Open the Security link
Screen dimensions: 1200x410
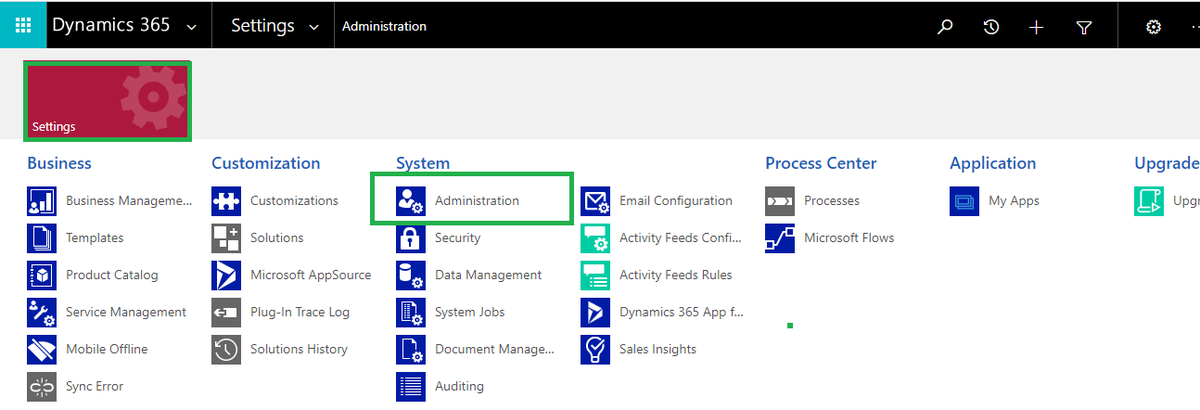point(458,238)
